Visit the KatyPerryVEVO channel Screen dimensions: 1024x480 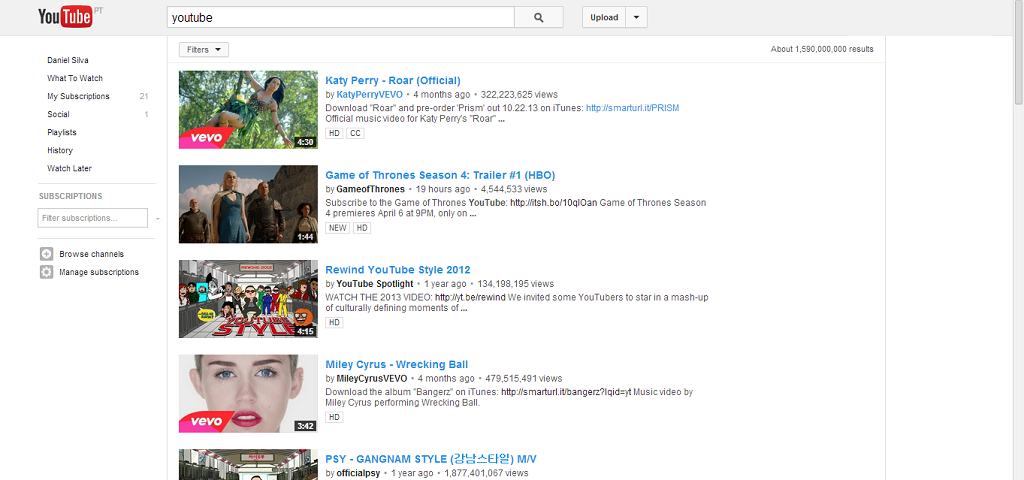[x=370, y=95]
